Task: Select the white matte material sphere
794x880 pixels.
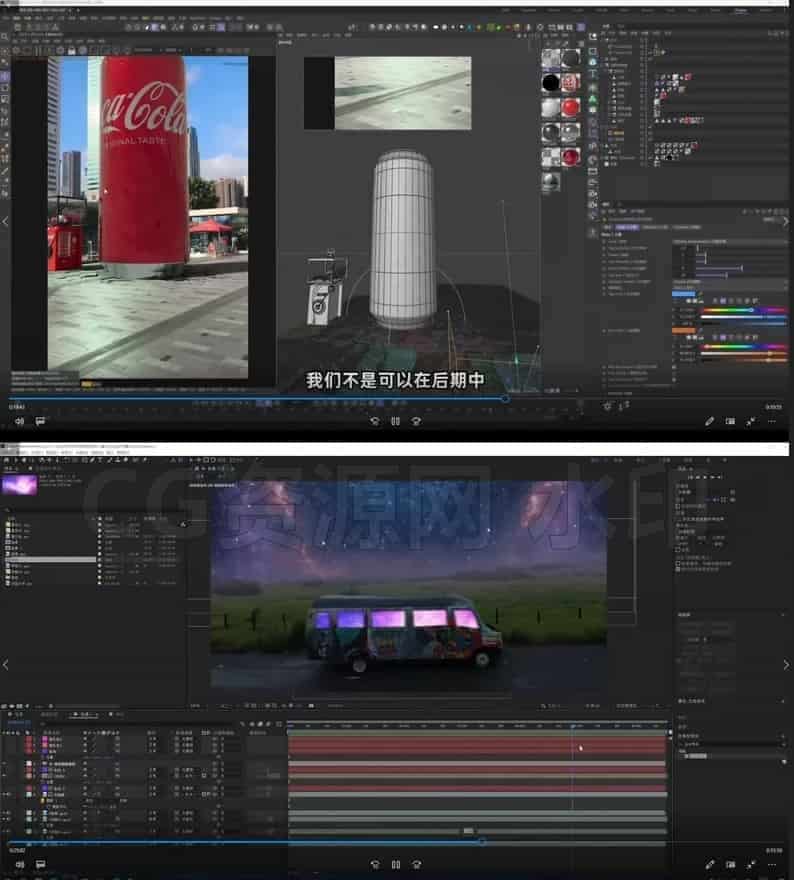Action: tap(550, 108)
